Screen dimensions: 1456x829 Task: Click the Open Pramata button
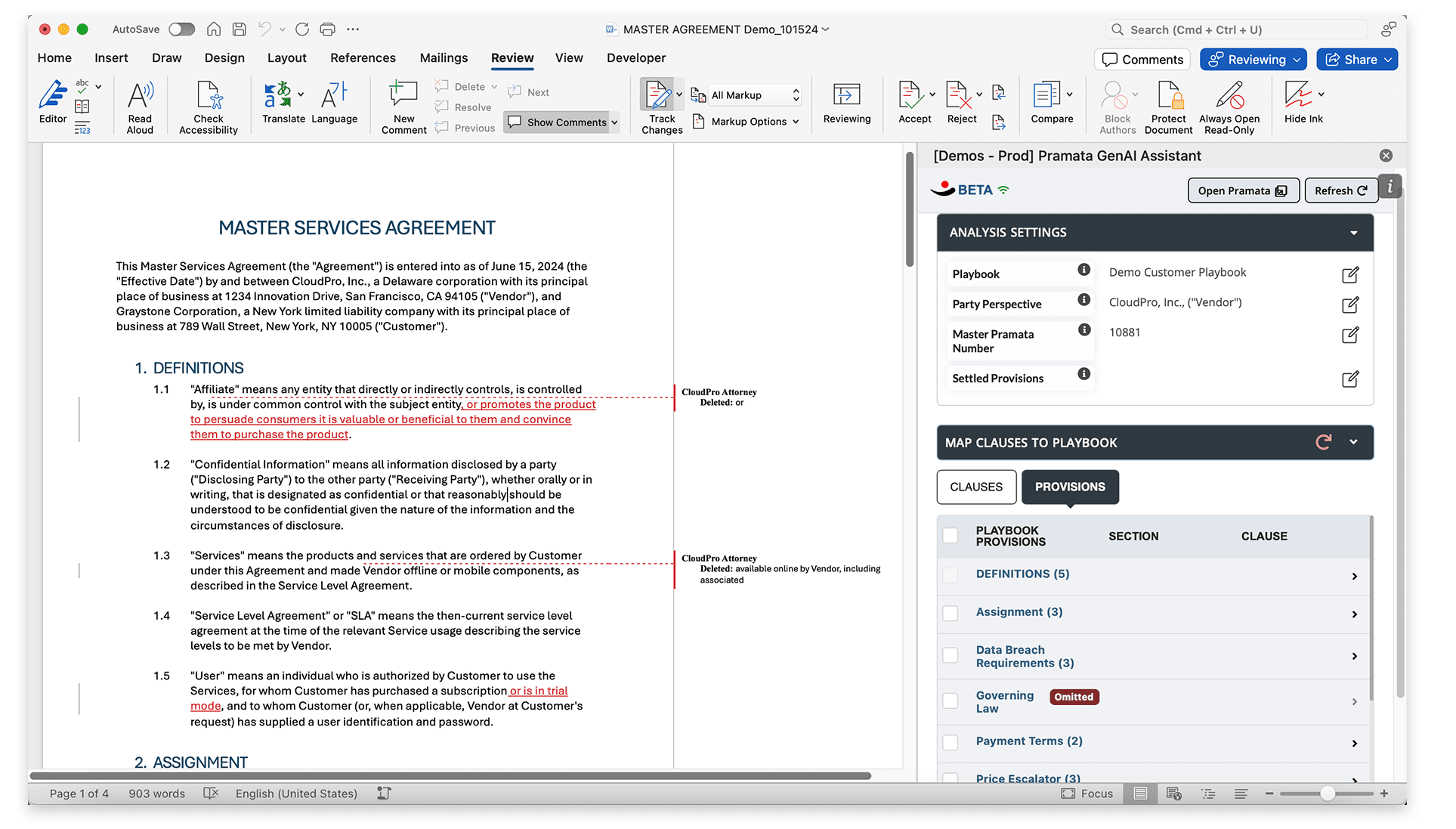pyautogui.click(x=1242, y=190)
